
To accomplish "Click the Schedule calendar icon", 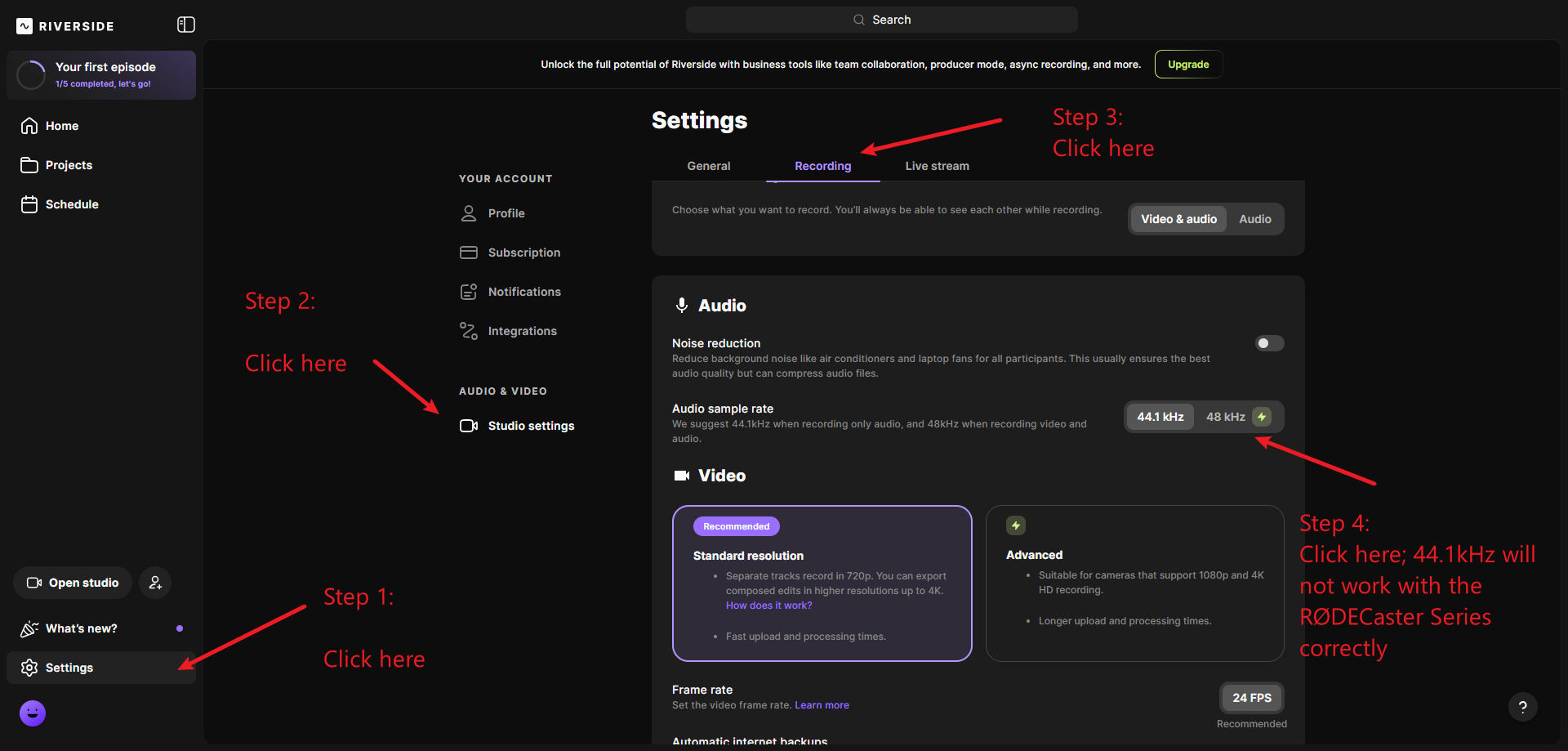I will [x=29, y=204].
